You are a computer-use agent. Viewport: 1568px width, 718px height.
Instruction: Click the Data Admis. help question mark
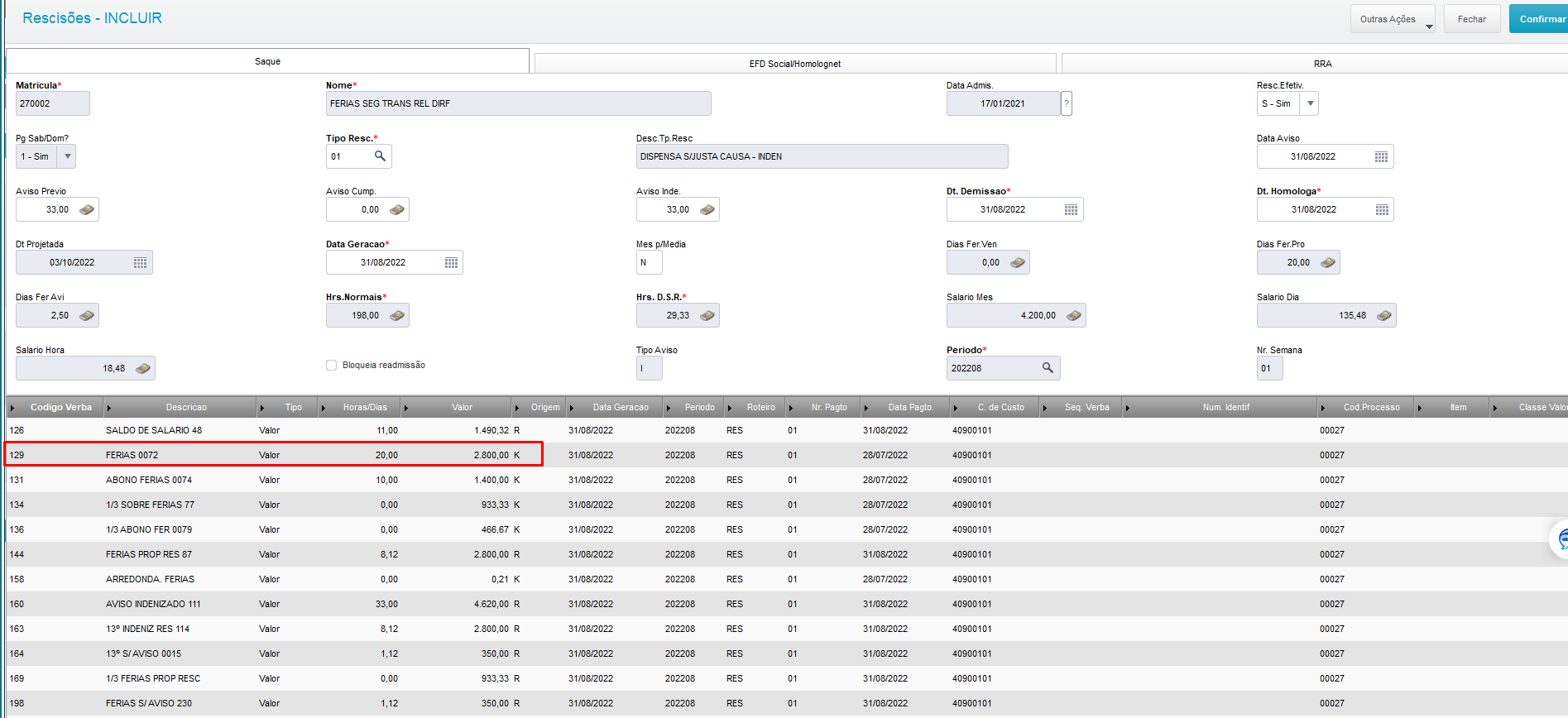(x=1067, y=103)
